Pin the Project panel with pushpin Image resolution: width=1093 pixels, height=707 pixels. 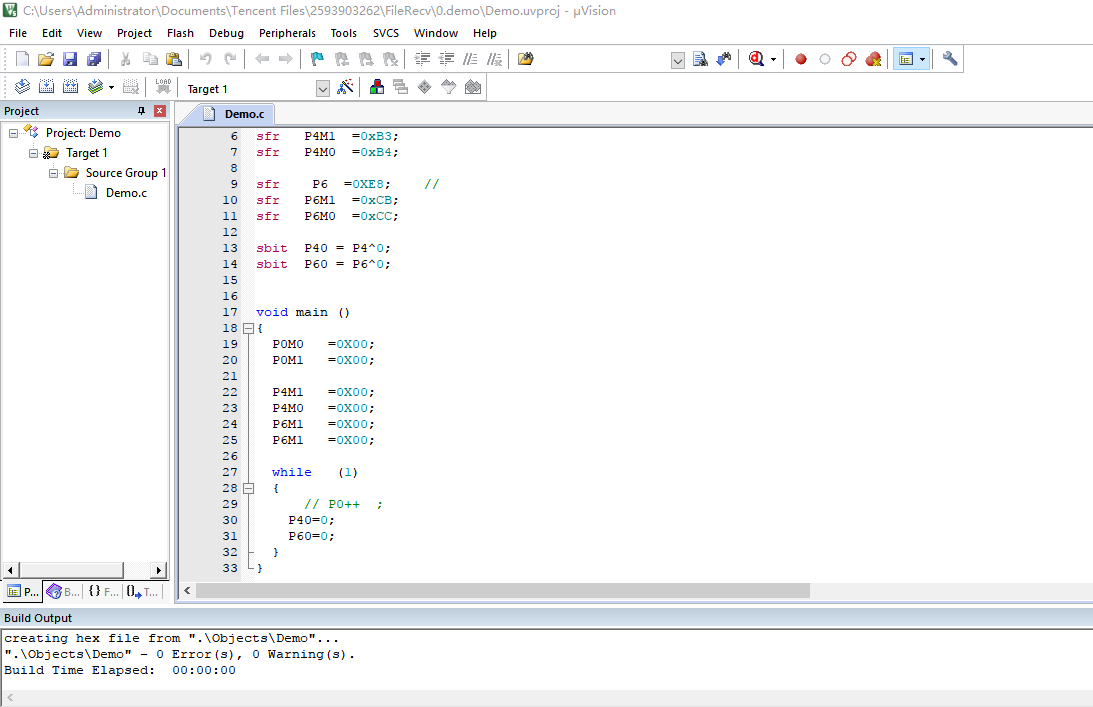click(x=142, y=111)
